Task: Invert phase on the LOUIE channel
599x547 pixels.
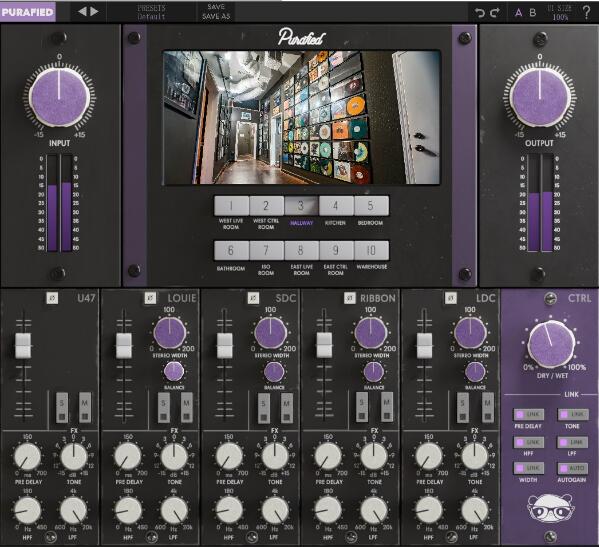Action: [x=151, y=298]
